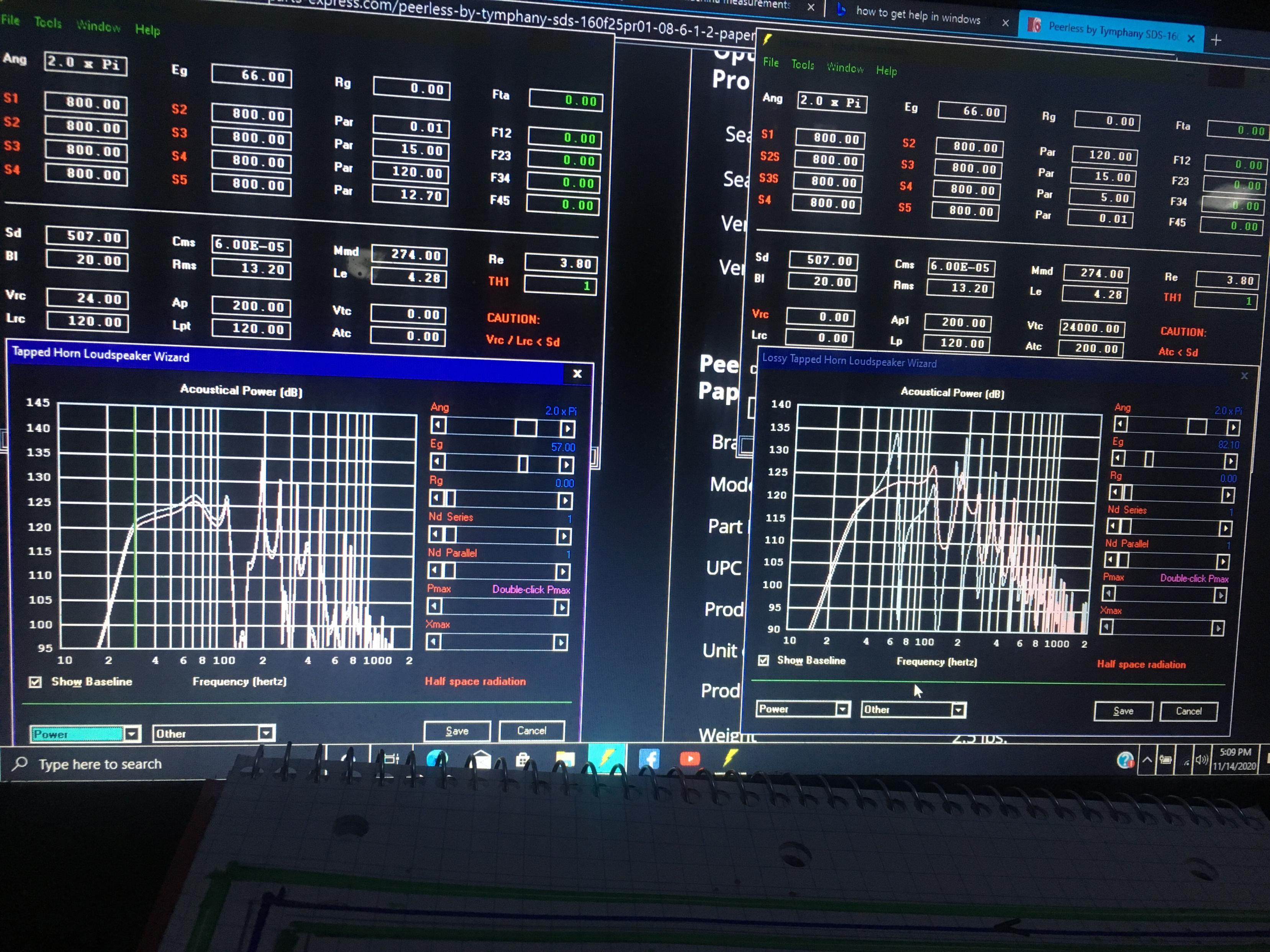The image size is (1270, 952).
Task: Click taskbar clock showing 5:09 PM
Action: point(1234,759)
